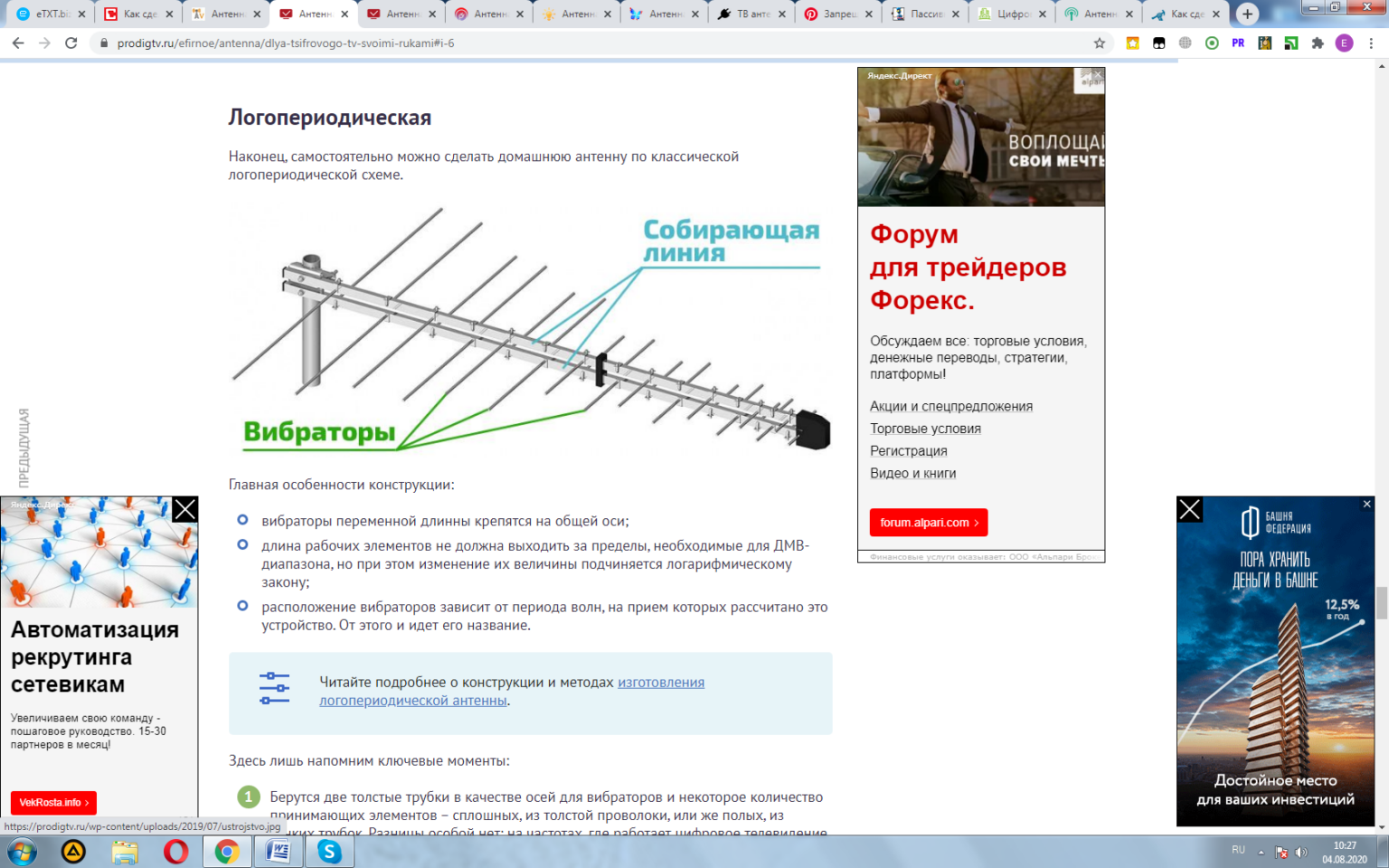Click the VekRosta.info red button

pos(54,802)
